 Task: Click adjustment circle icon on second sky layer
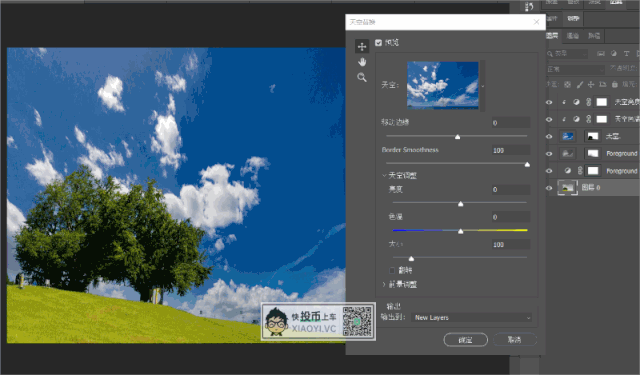(576, 119)
